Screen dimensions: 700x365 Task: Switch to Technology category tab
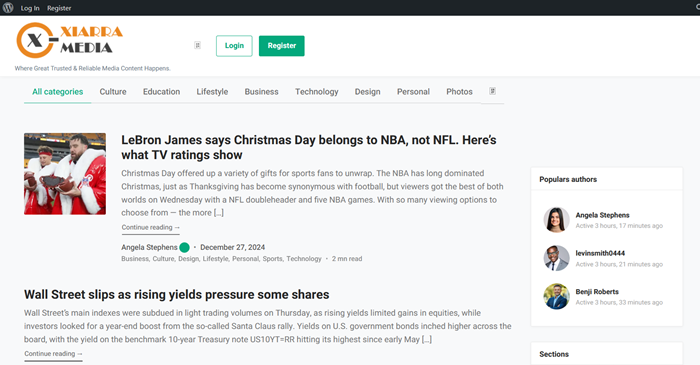317,91
